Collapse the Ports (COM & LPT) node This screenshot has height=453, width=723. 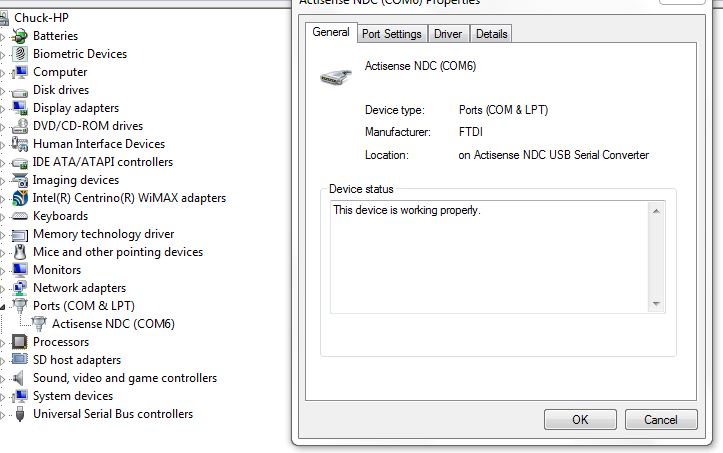point(2,306)
